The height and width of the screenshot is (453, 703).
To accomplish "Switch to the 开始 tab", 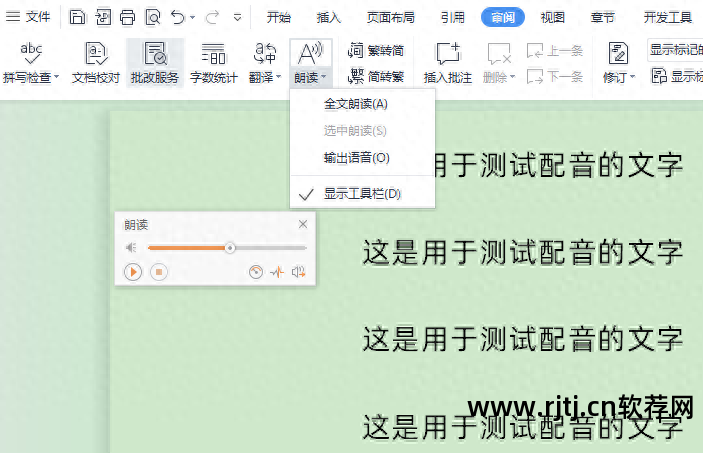I will [x=279, y=17].
